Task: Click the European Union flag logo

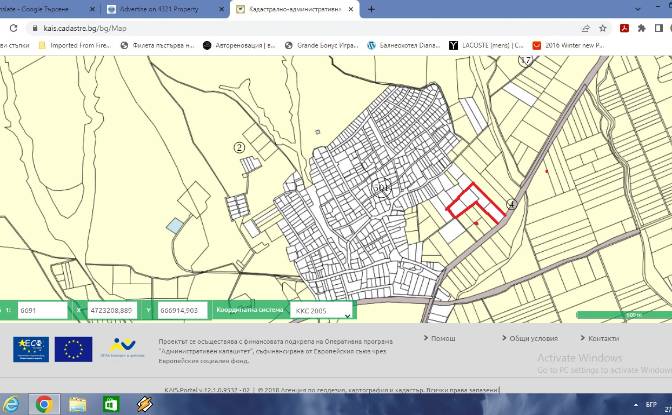Action: tap(73, 349)
